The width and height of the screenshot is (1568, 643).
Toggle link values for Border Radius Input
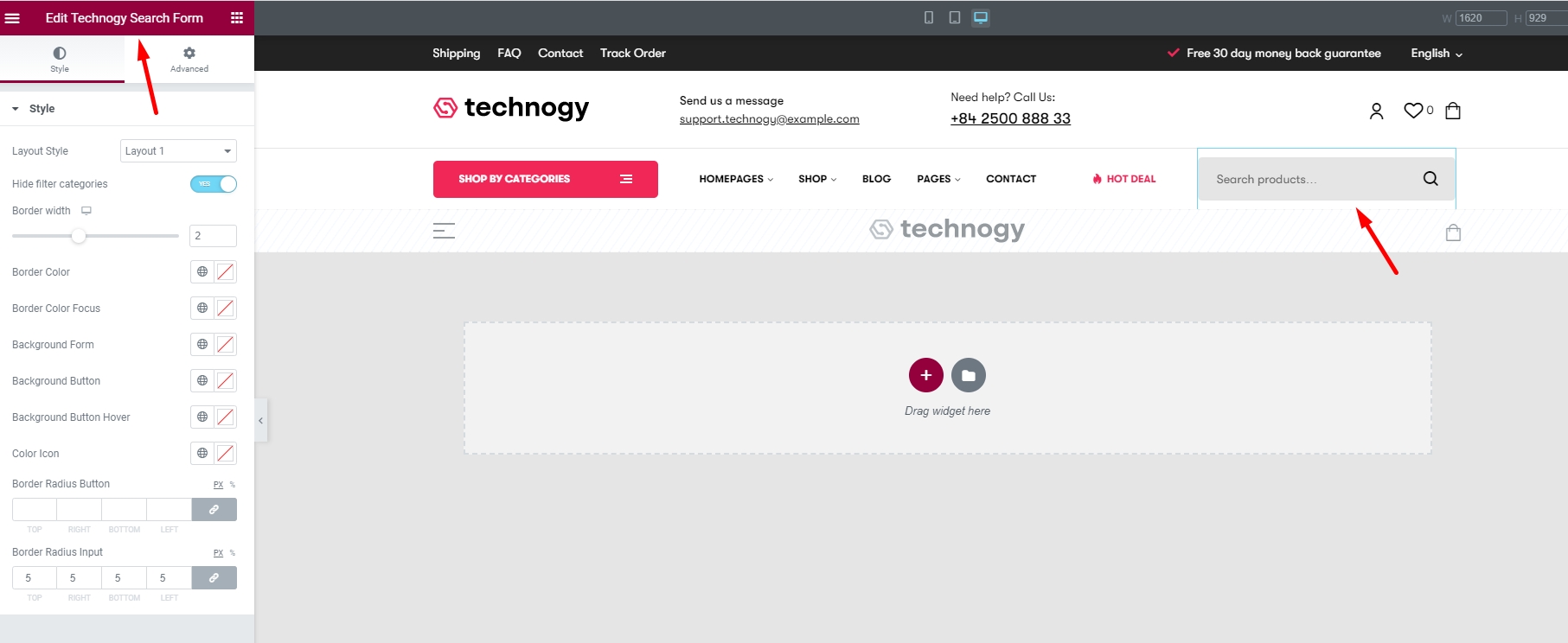tap(214, 578)
